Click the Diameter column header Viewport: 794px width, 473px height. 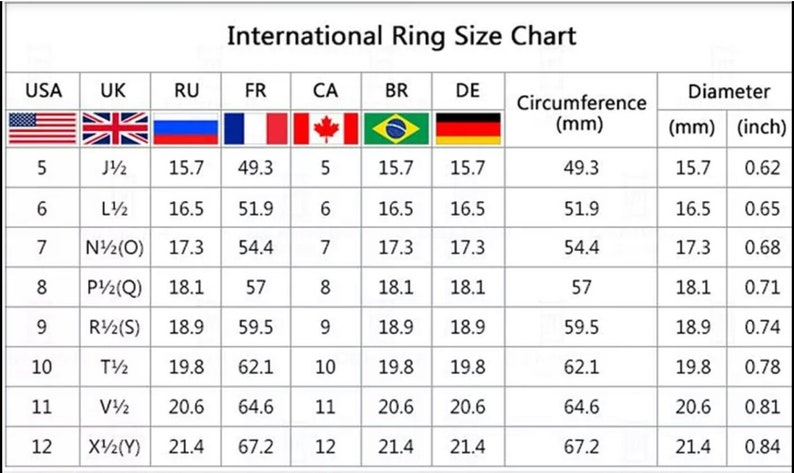pyautogui.click(x=729, y=92)
